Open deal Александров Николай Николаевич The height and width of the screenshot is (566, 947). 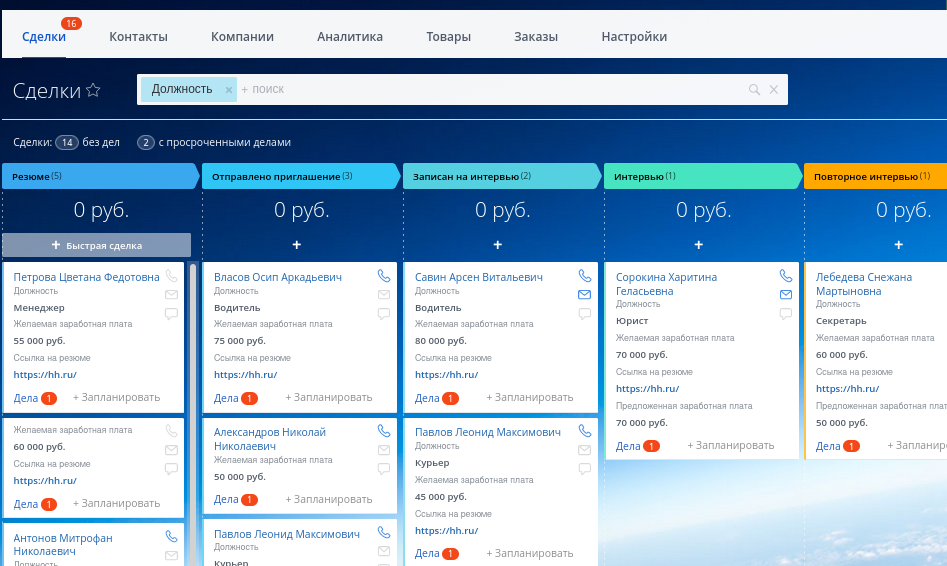tap(270, 439)
